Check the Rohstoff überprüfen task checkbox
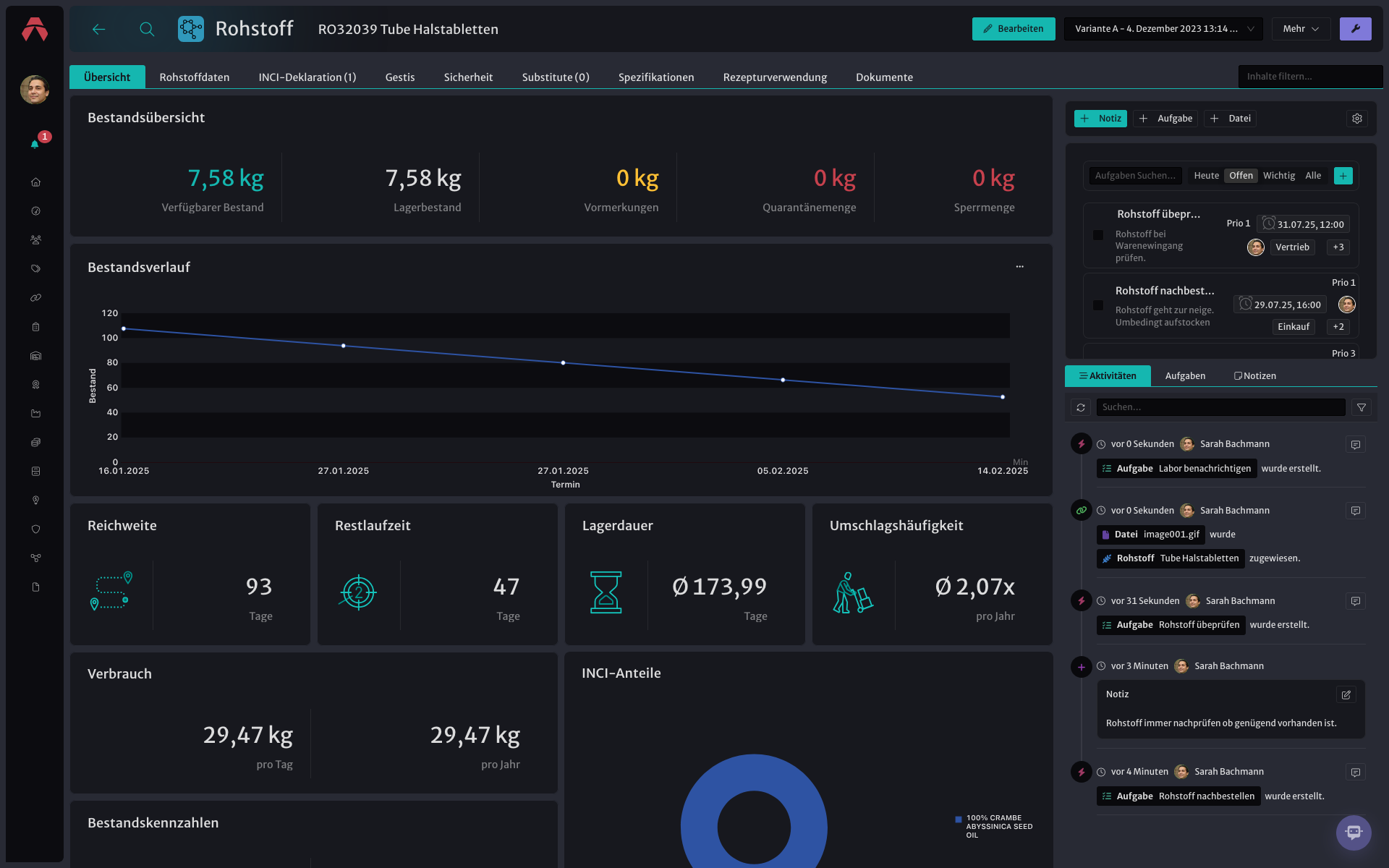The image size is (1389, 868). (1098, 235)
